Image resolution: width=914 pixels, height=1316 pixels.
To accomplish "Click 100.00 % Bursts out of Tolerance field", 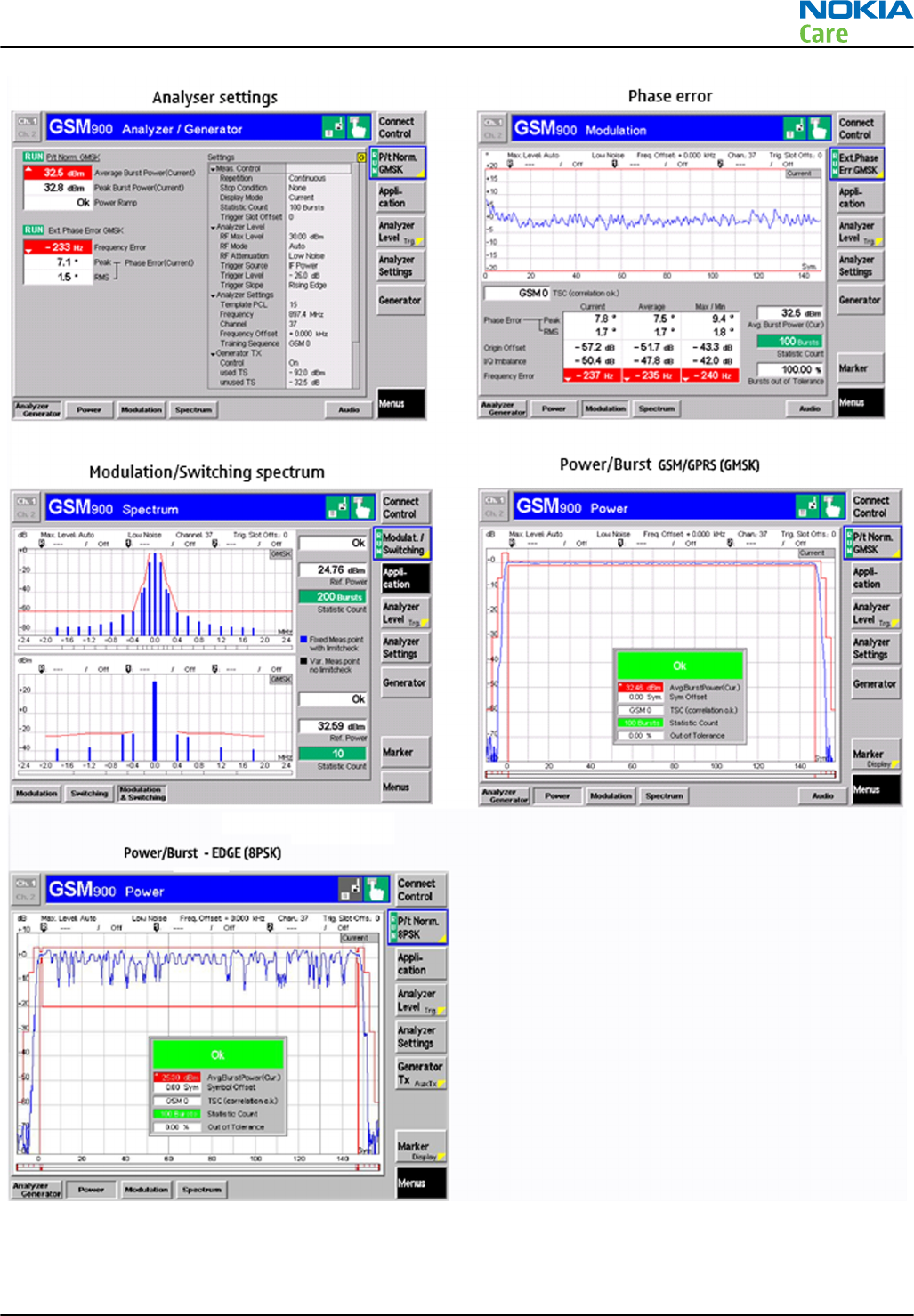I will pos(789,369).
